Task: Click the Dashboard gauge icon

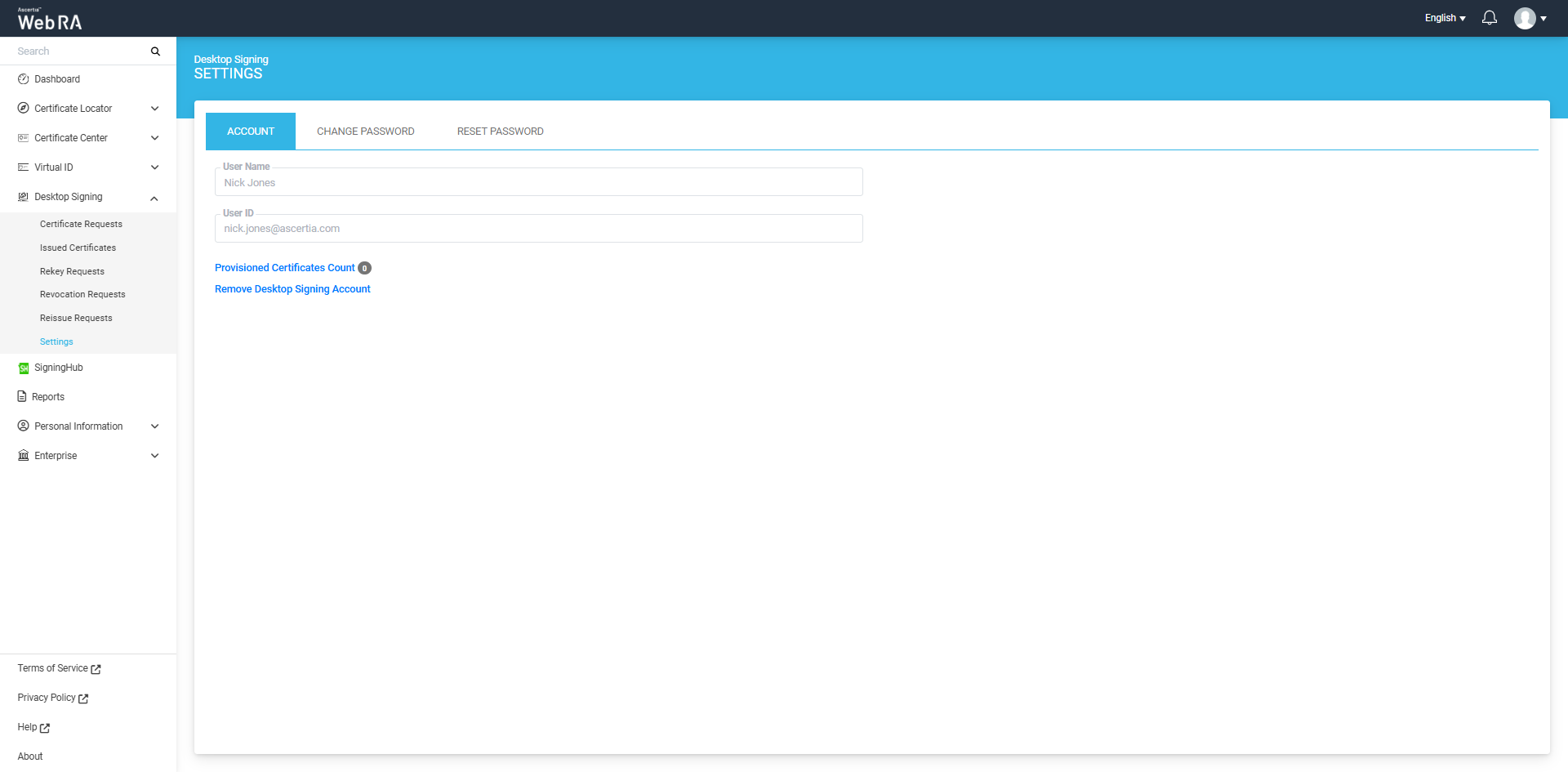Action: [24, 79]
